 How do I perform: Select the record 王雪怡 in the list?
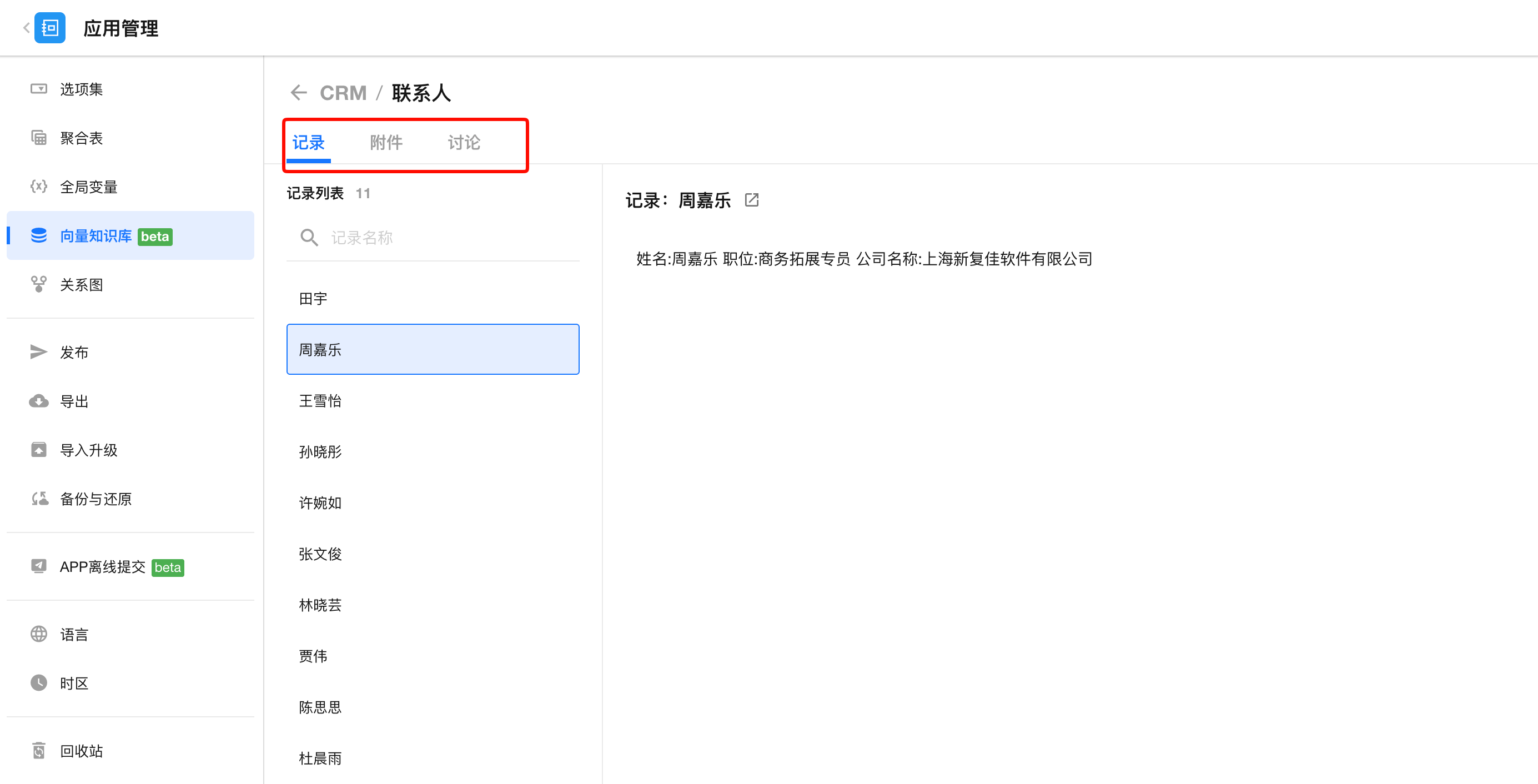pos(320,401)
